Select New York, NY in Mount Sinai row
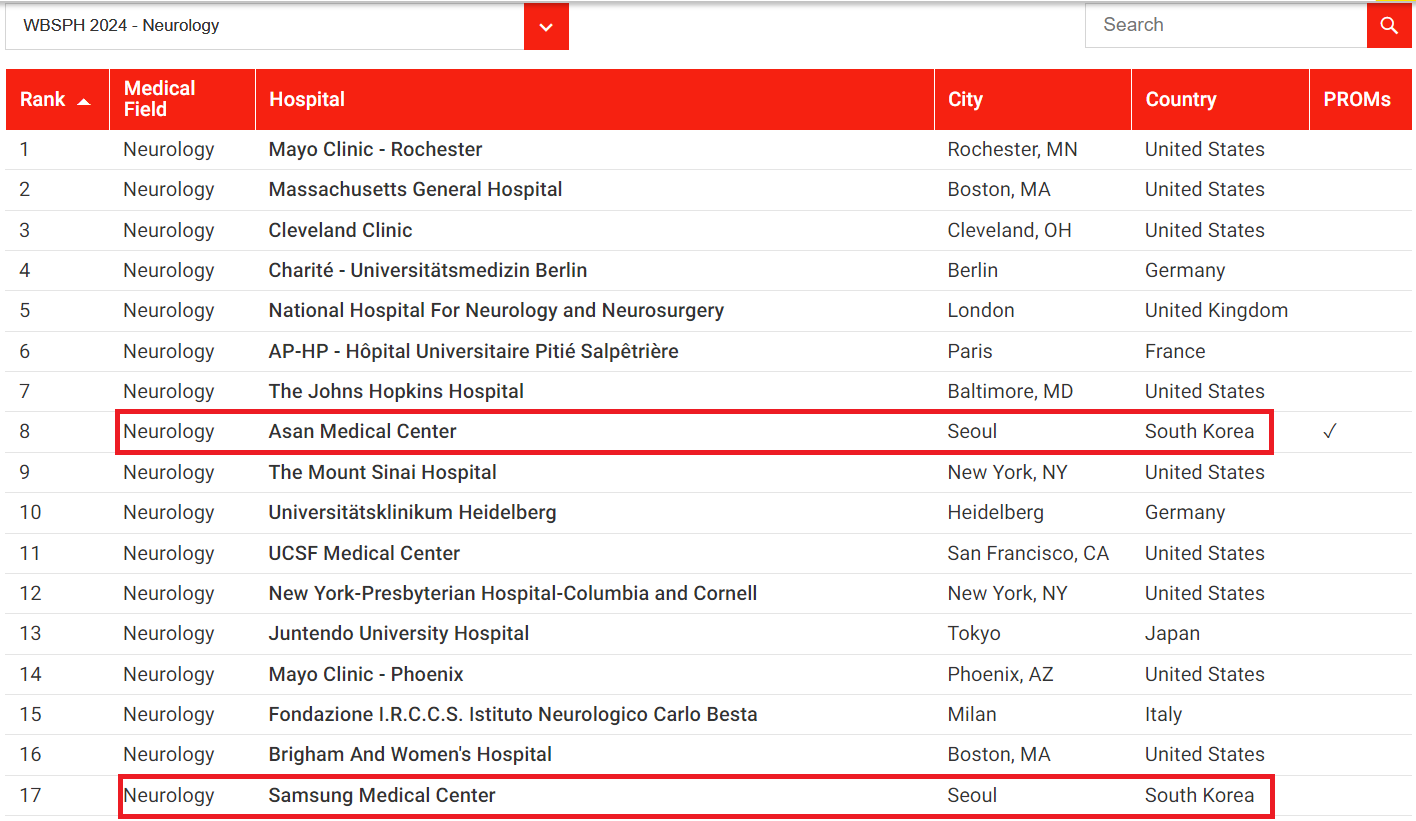 1007,472
